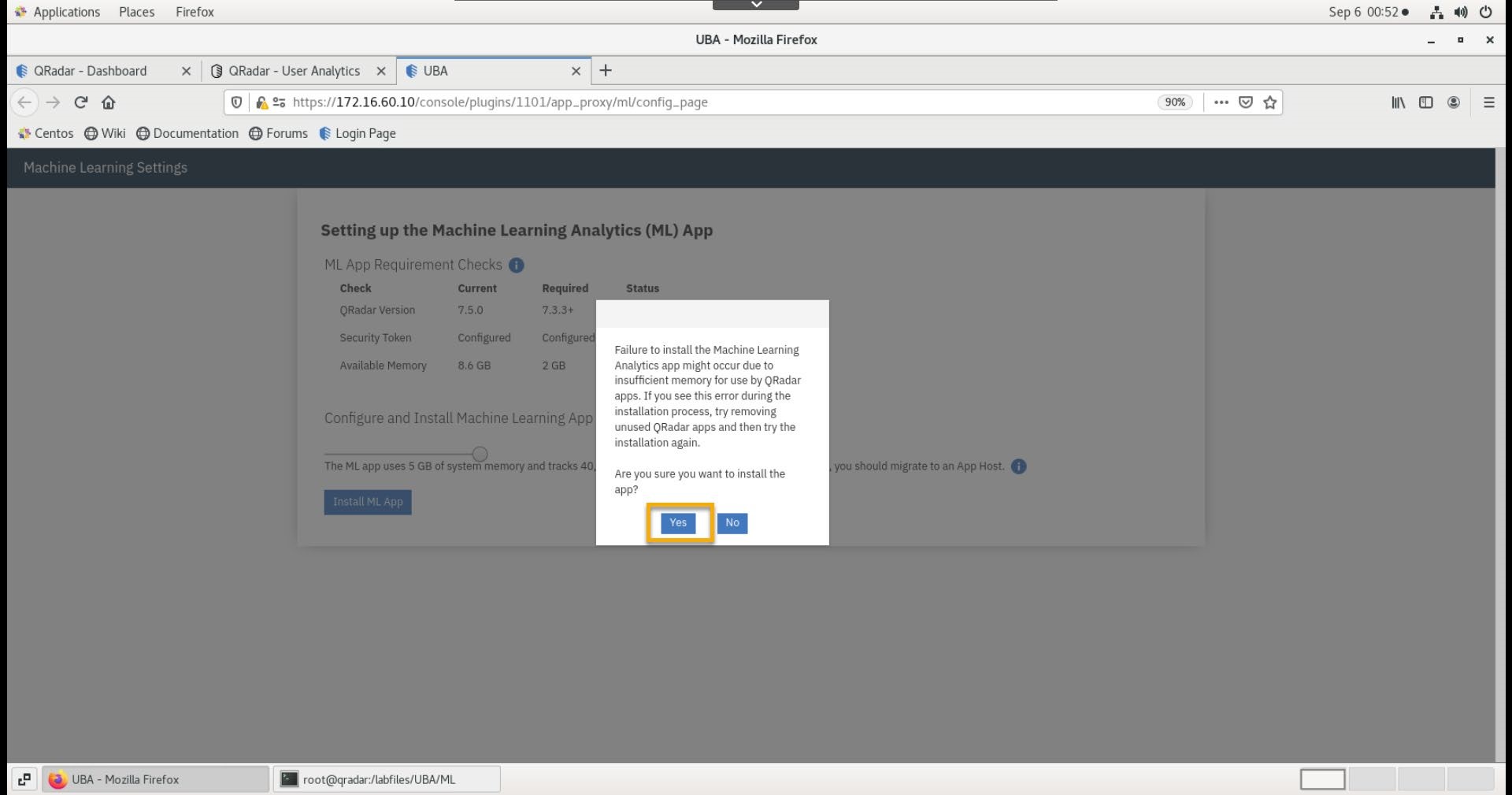Open the Login Page bookmark
Screen dimensions: 1512x795
tap(358, 134)
